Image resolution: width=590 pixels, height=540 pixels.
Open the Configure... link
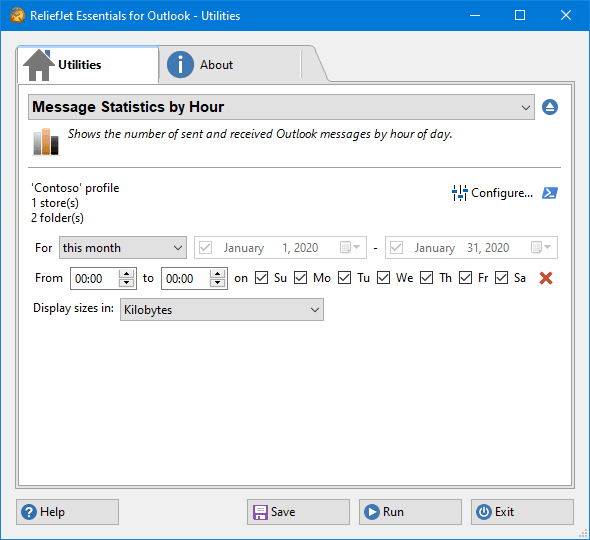click(x=493, y=193)
